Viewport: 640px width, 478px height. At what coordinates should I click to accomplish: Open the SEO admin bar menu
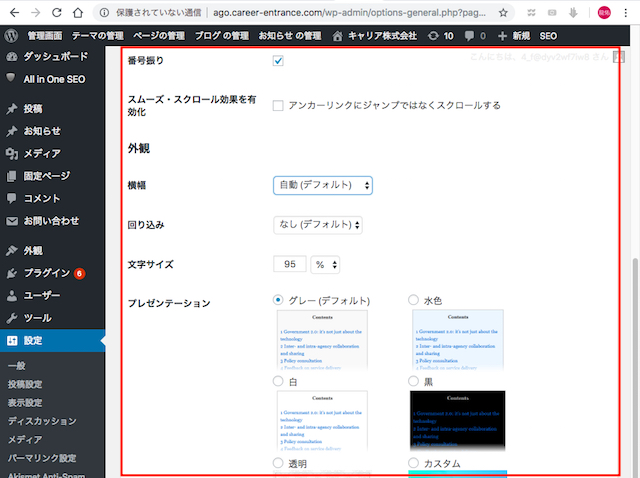coord(548,35)
